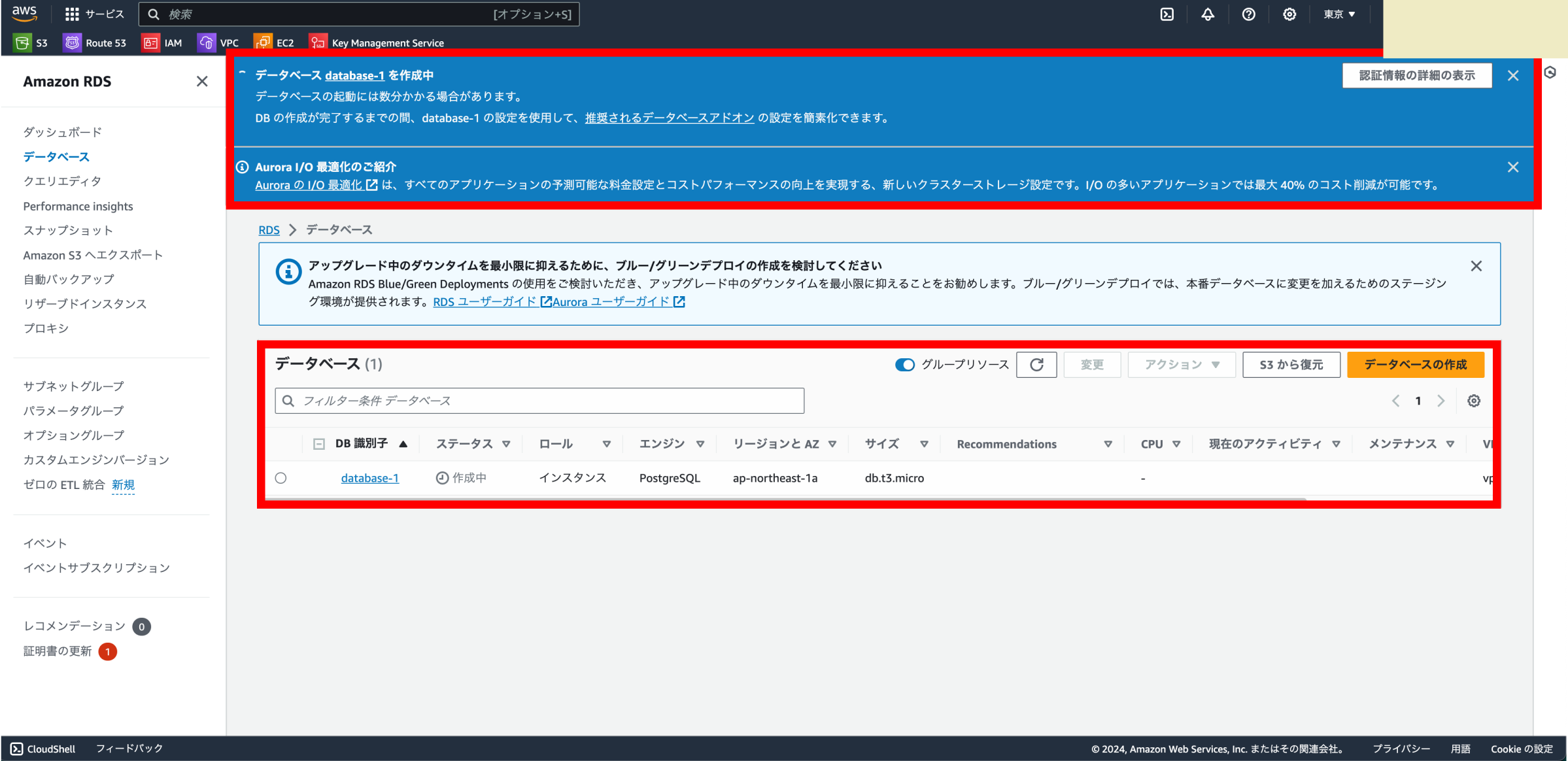Open the database-1 details link
The image size is (1568, 761).
point(369,477)
